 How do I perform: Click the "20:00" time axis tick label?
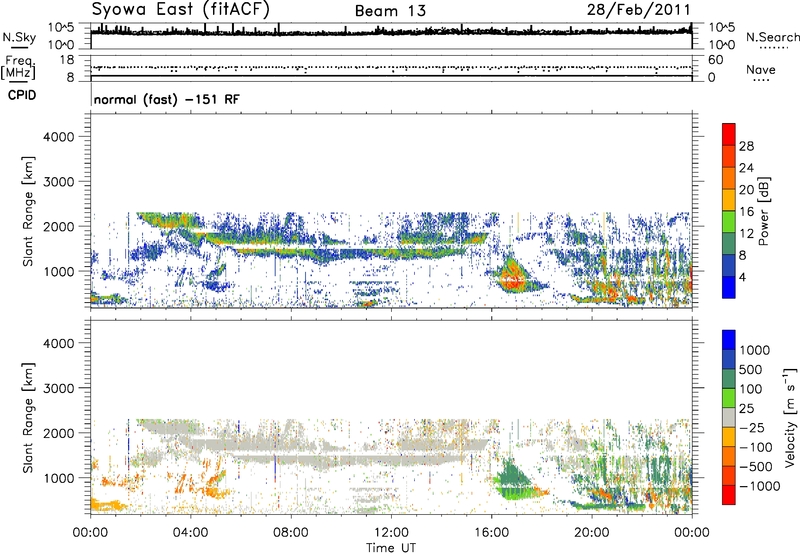(x=592, y=533)
